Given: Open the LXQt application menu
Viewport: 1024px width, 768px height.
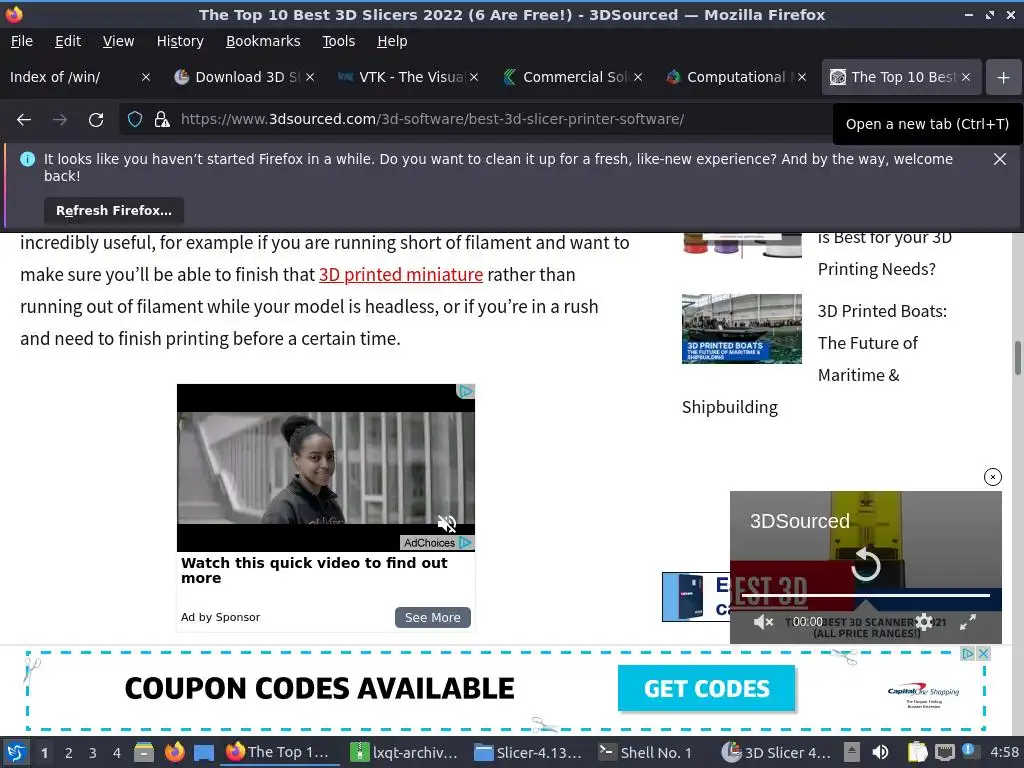Looking at the screenshot, I should click(16, 752).
